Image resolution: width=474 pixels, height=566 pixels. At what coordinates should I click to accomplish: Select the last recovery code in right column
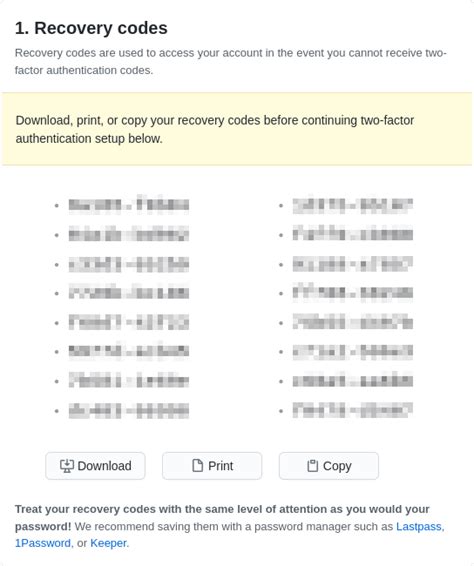coord(353,410)
